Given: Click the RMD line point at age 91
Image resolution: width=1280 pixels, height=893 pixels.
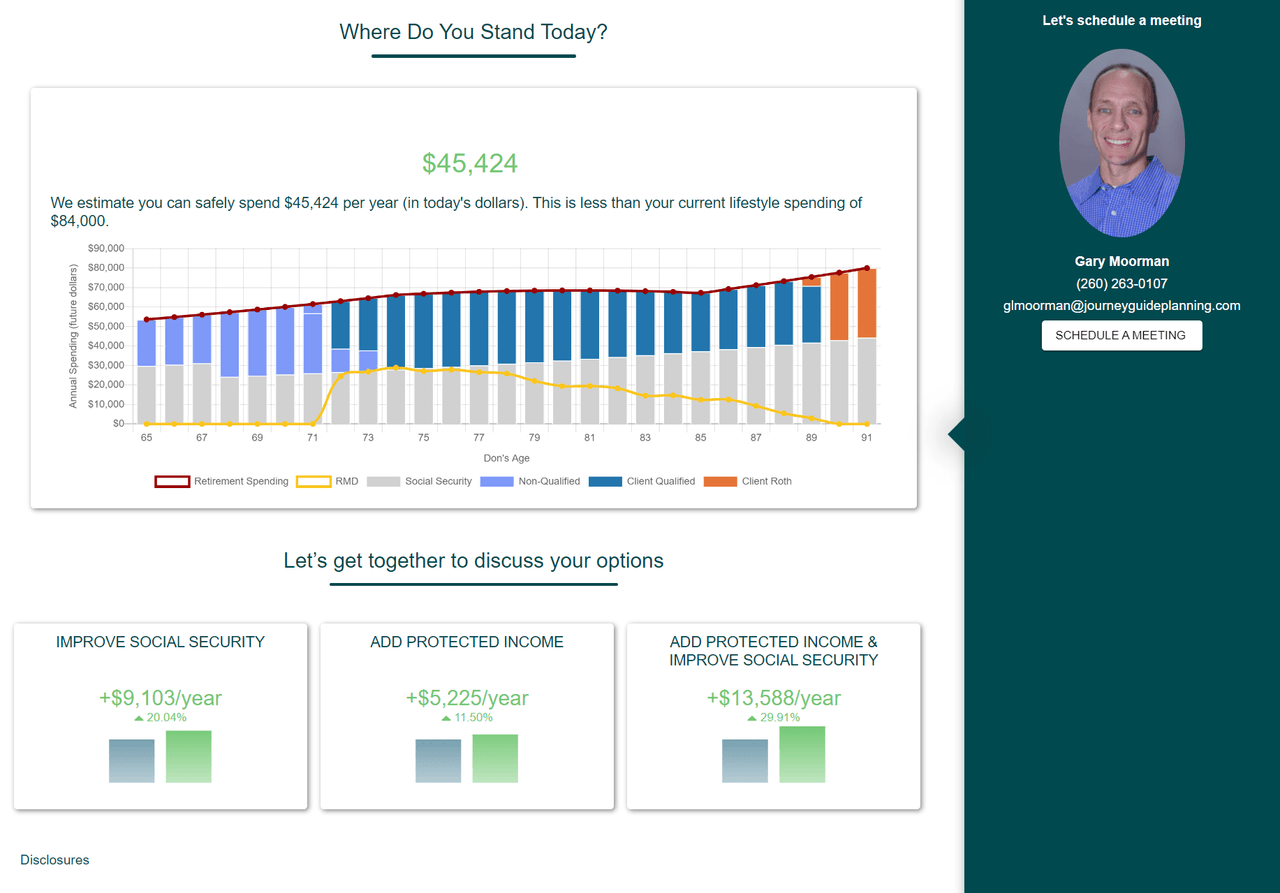Looking at the screenshot, I should click(867, 424).
